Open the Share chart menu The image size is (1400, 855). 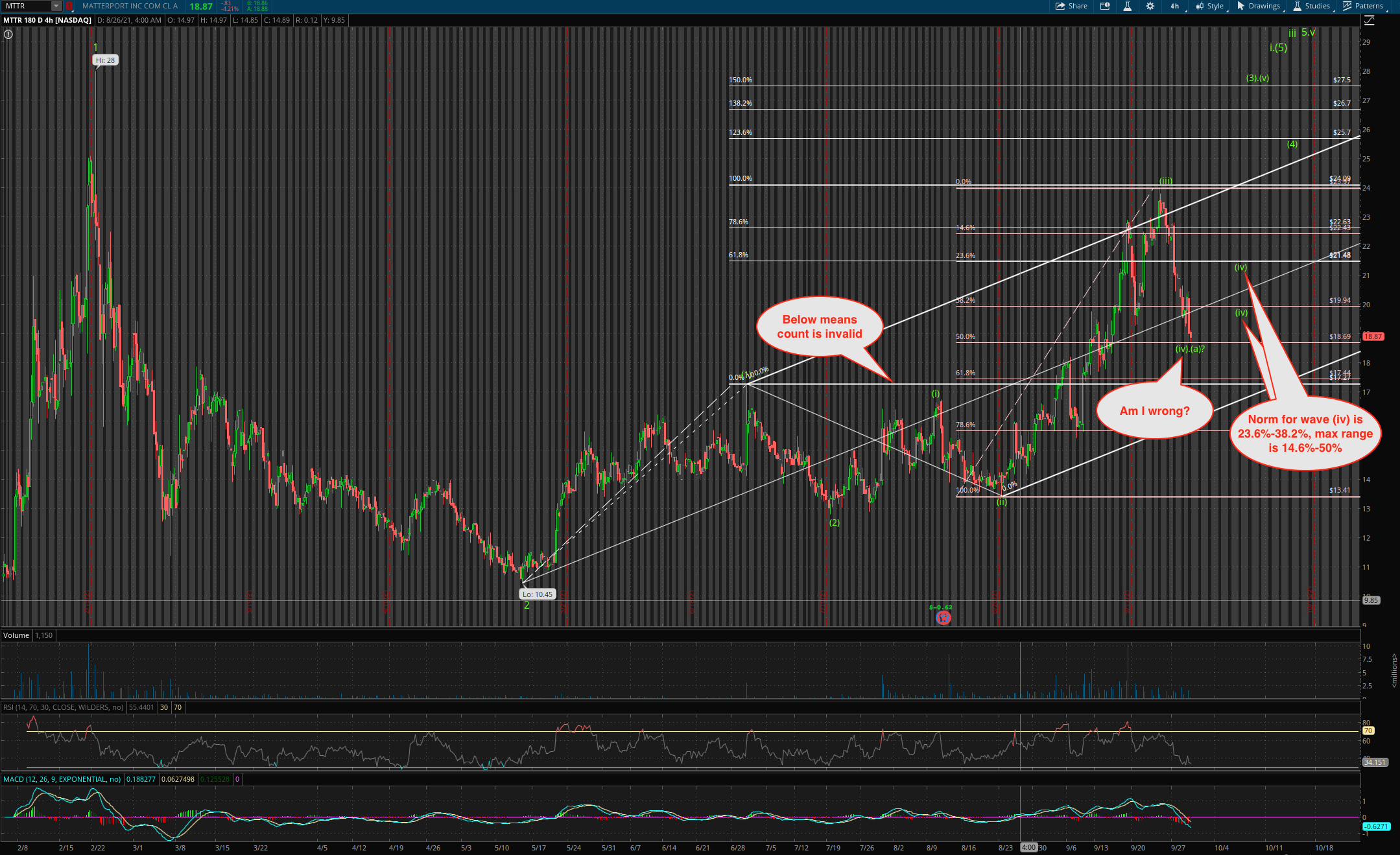pos(1071,6)
